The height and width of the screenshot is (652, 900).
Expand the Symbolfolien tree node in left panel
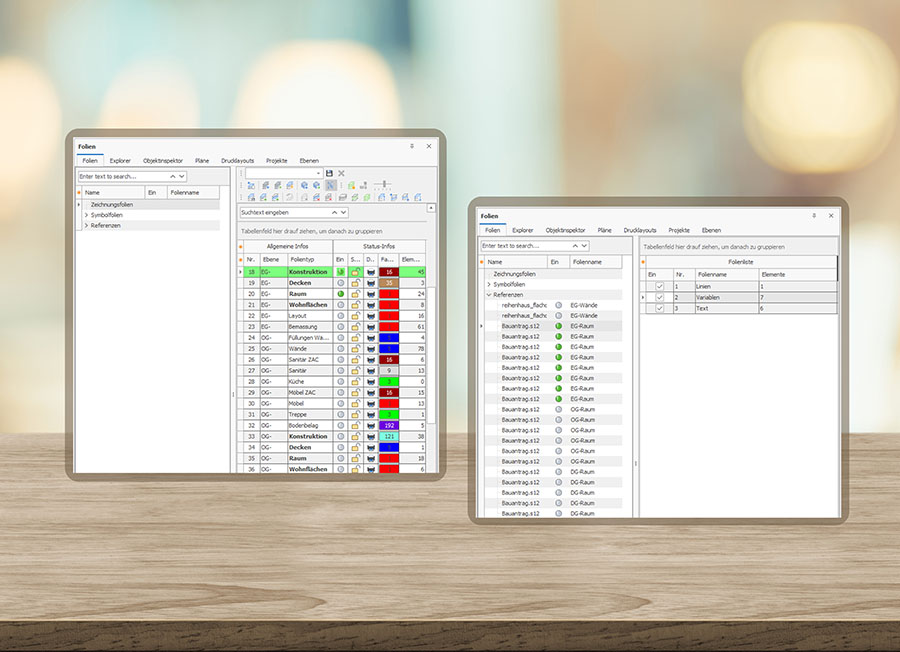coord(86,215)
